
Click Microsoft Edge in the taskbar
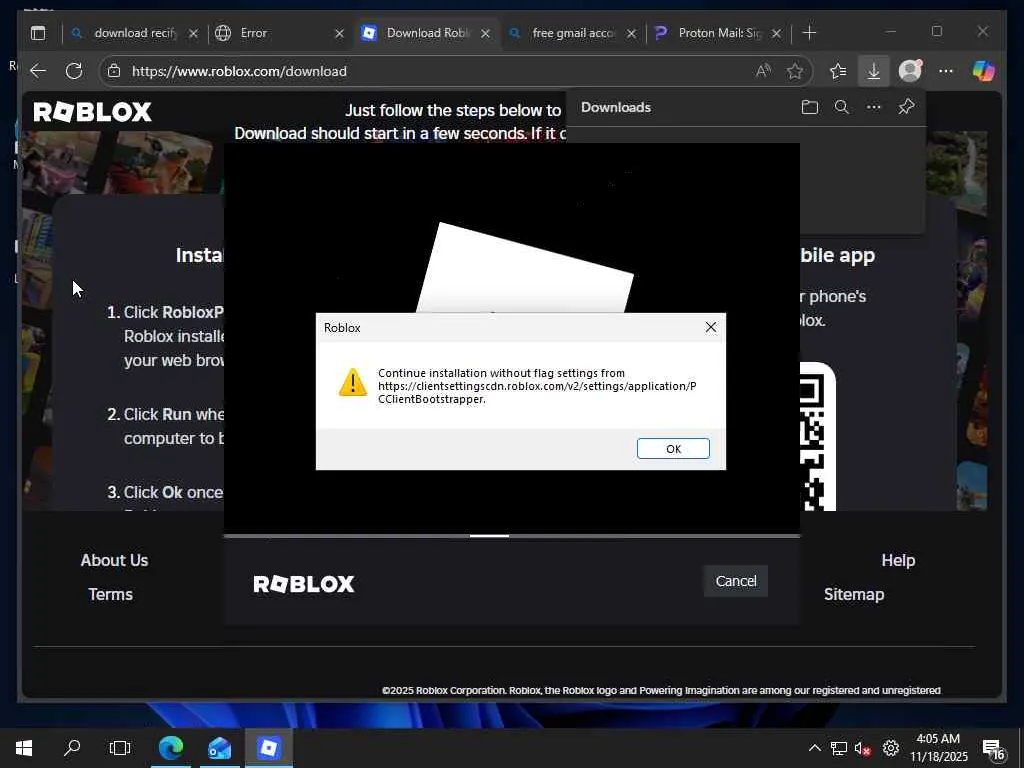170,748
